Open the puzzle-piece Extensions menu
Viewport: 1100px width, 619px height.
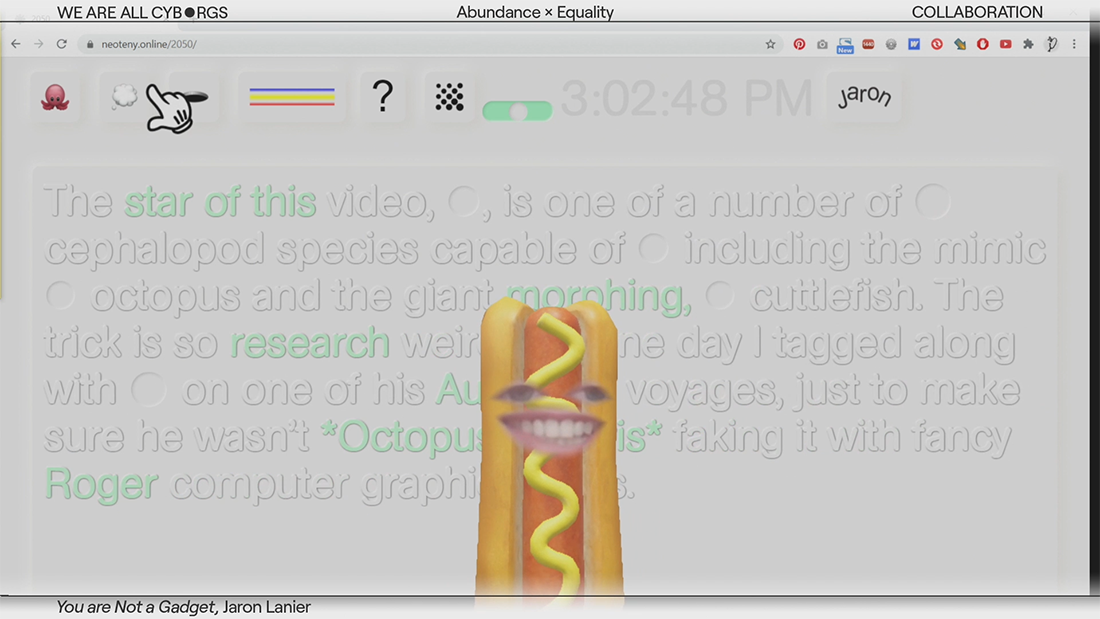[x=1028, y=44]
